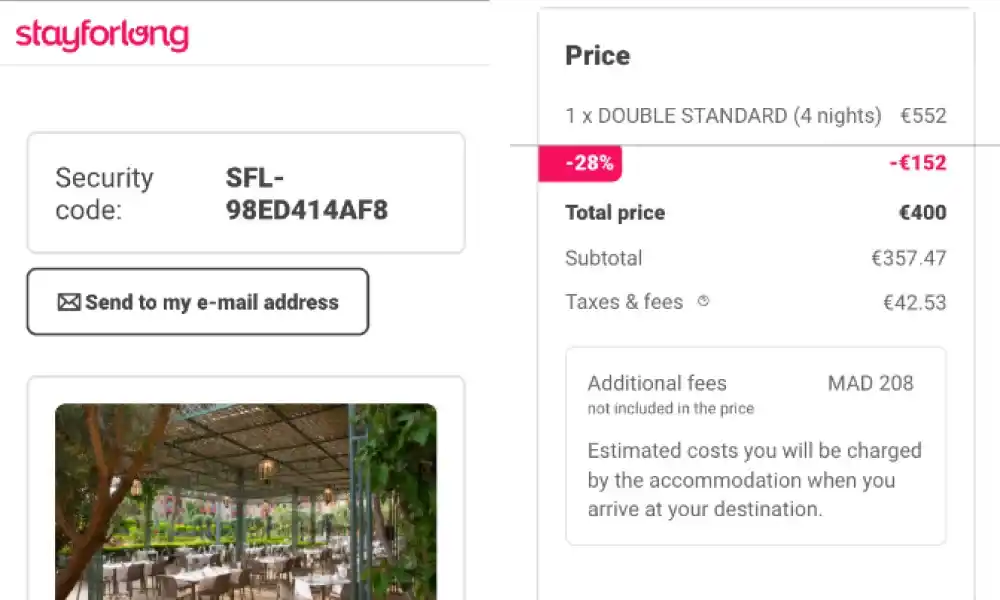The height and width of the screenshot is (600, 1000).
Task: Click the MAD 208 additional fee amount
Action: (870, 383)
